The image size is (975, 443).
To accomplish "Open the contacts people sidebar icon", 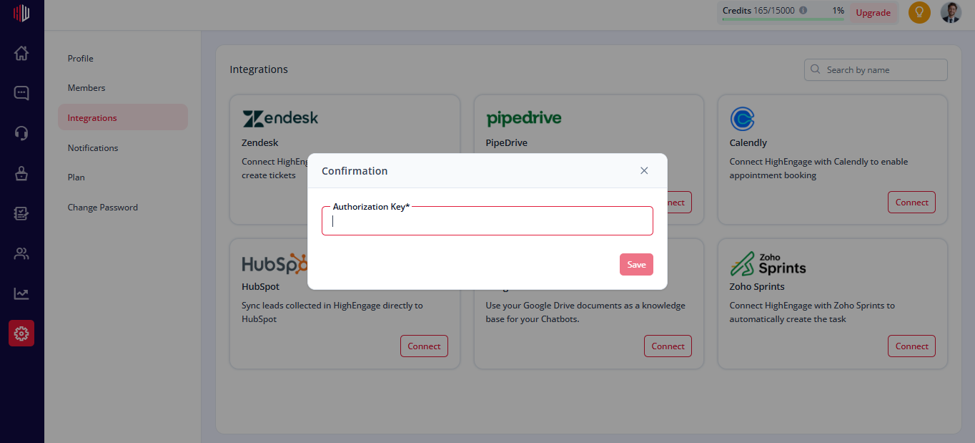I will pyautogui.click(x=21, y=253).
